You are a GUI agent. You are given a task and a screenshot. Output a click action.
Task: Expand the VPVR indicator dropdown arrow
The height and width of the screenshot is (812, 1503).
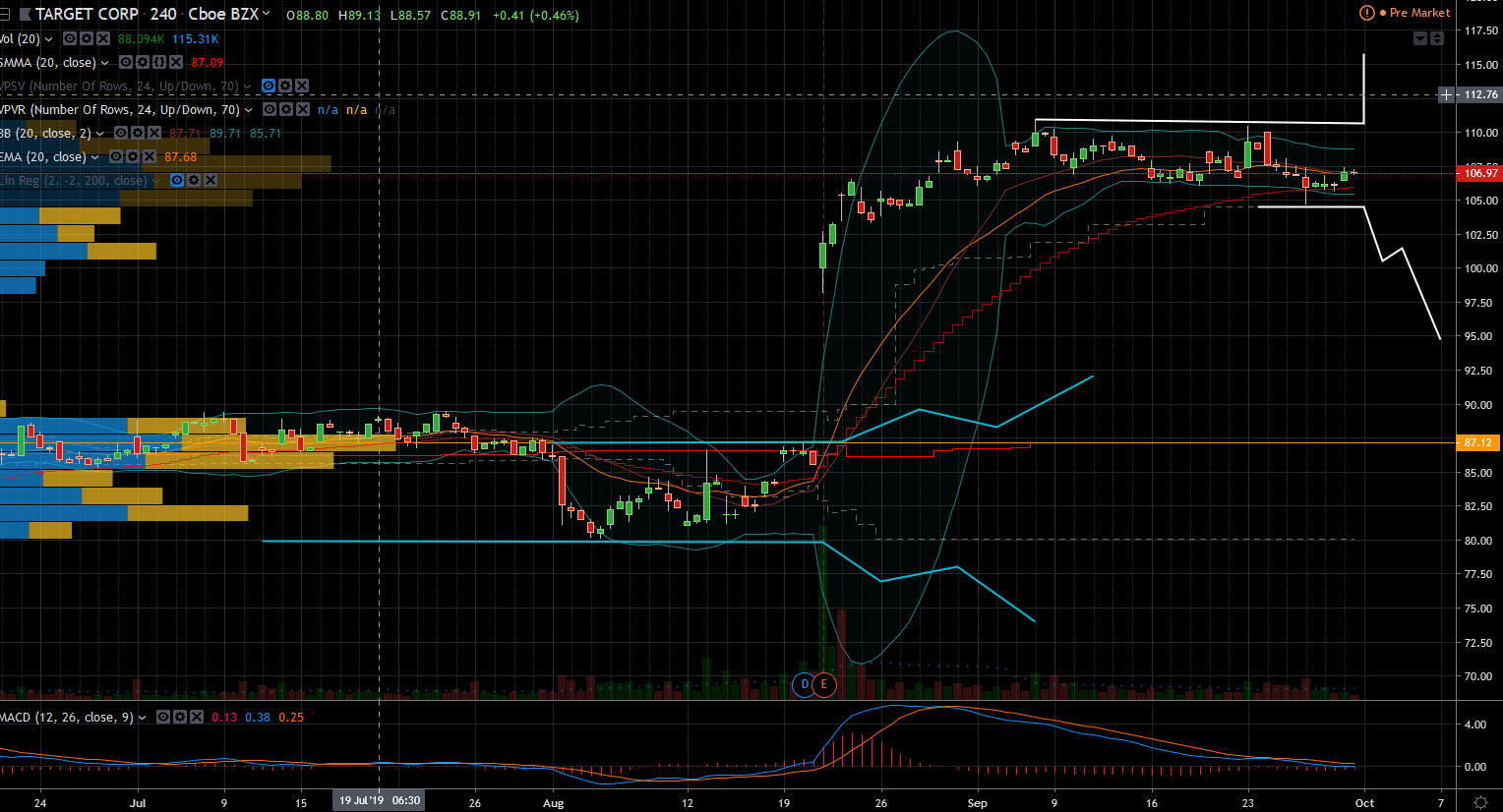pyautogui.click(x=249, y=110)
